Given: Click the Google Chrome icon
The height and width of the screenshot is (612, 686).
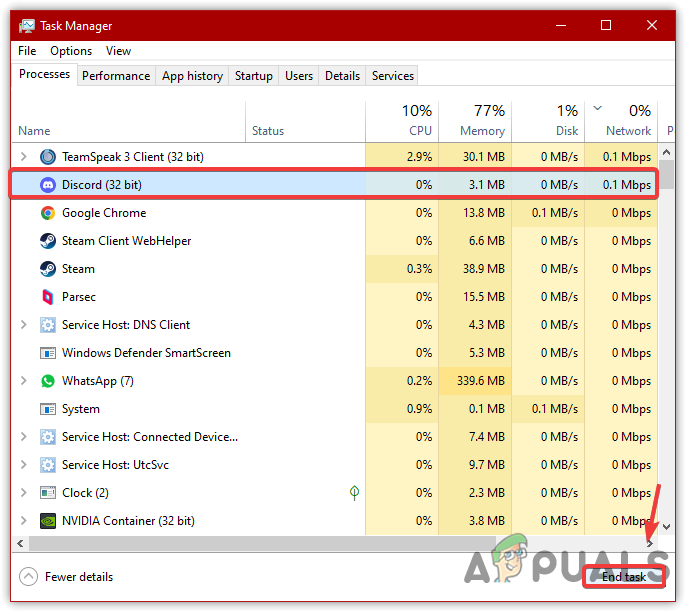Looking at the screenshot, I should 48,213.
